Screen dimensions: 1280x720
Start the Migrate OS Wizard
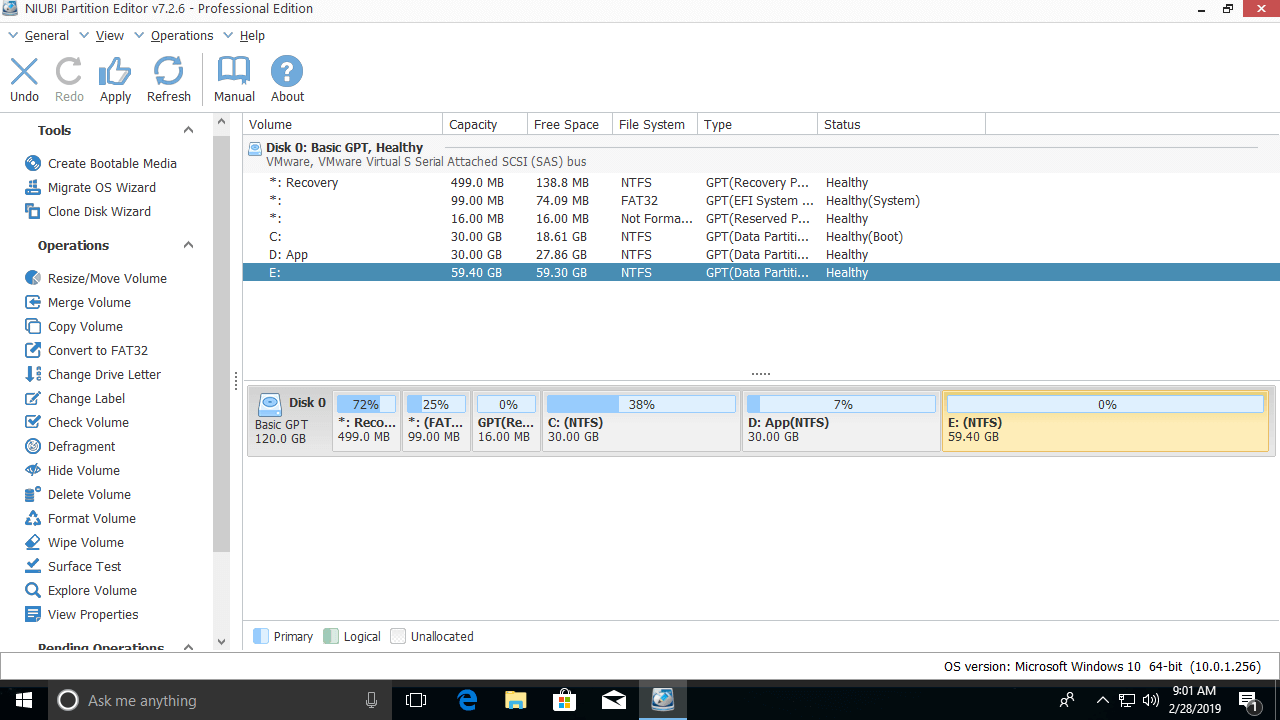101,187
